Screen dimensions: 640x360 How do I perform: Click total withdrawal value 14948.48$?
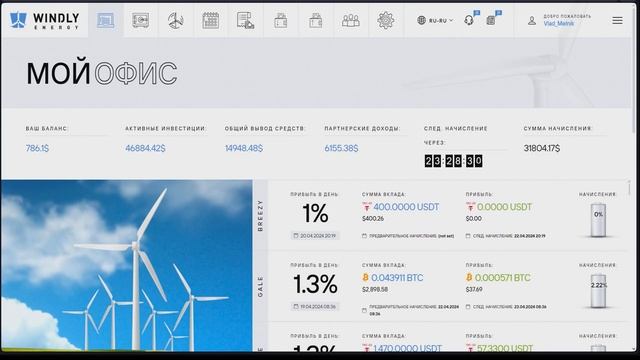[x=244, y=148]
